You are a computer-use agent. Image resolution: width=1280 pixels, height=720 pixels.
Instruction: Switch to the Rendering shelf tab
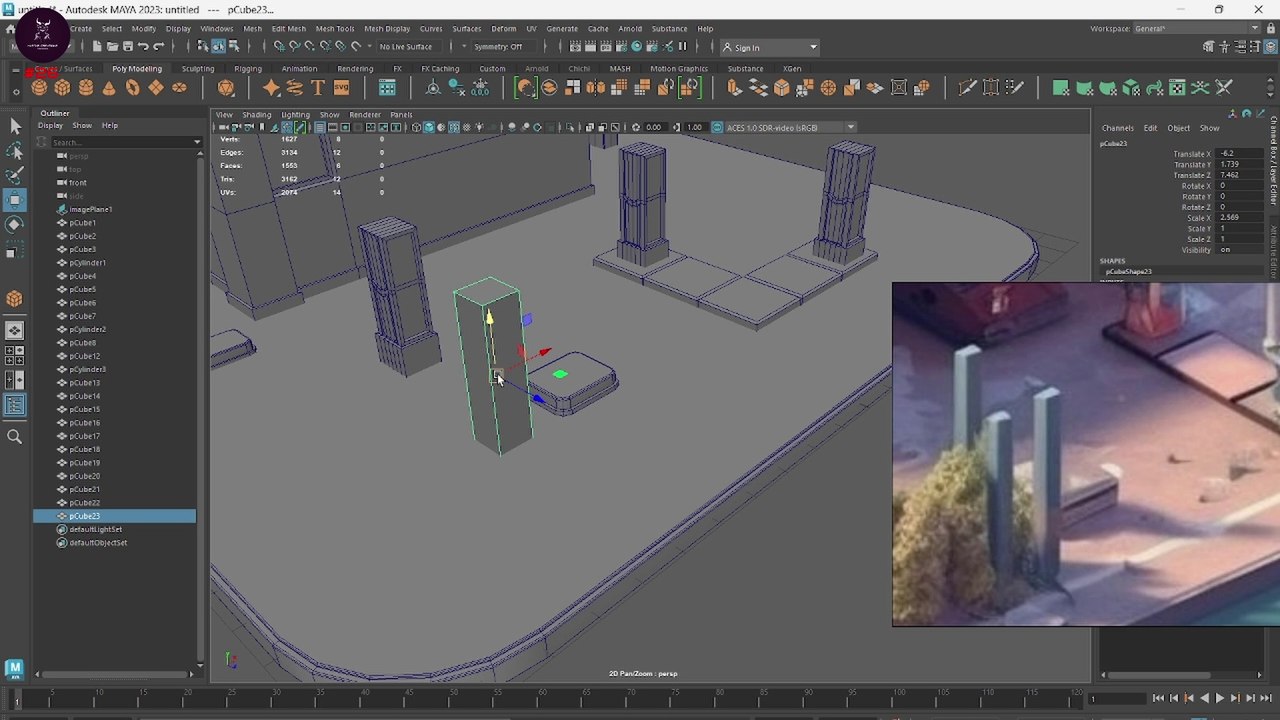355,69
